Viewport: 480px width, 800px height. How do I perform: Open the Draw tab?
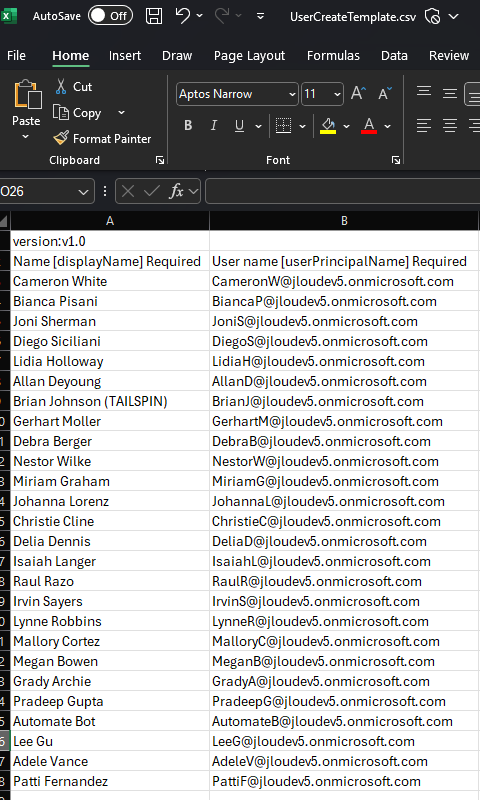(177, 56)
